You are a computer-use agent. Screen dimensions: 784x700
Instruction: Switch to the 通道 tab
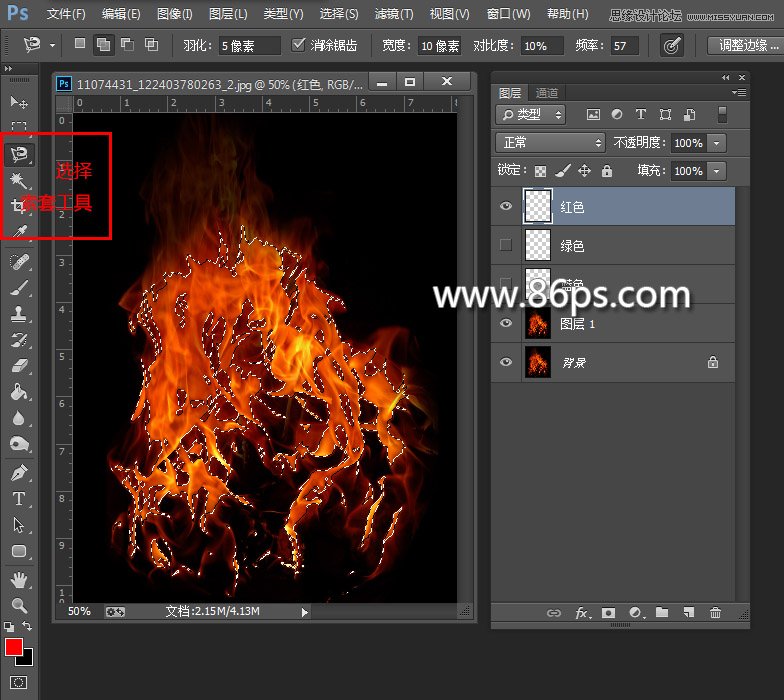coord(546,93)
